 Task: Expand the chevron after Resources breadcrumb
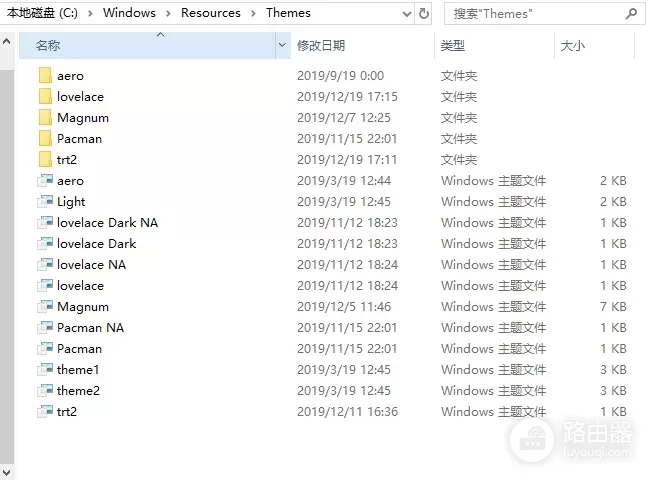[x=253, y=14]
